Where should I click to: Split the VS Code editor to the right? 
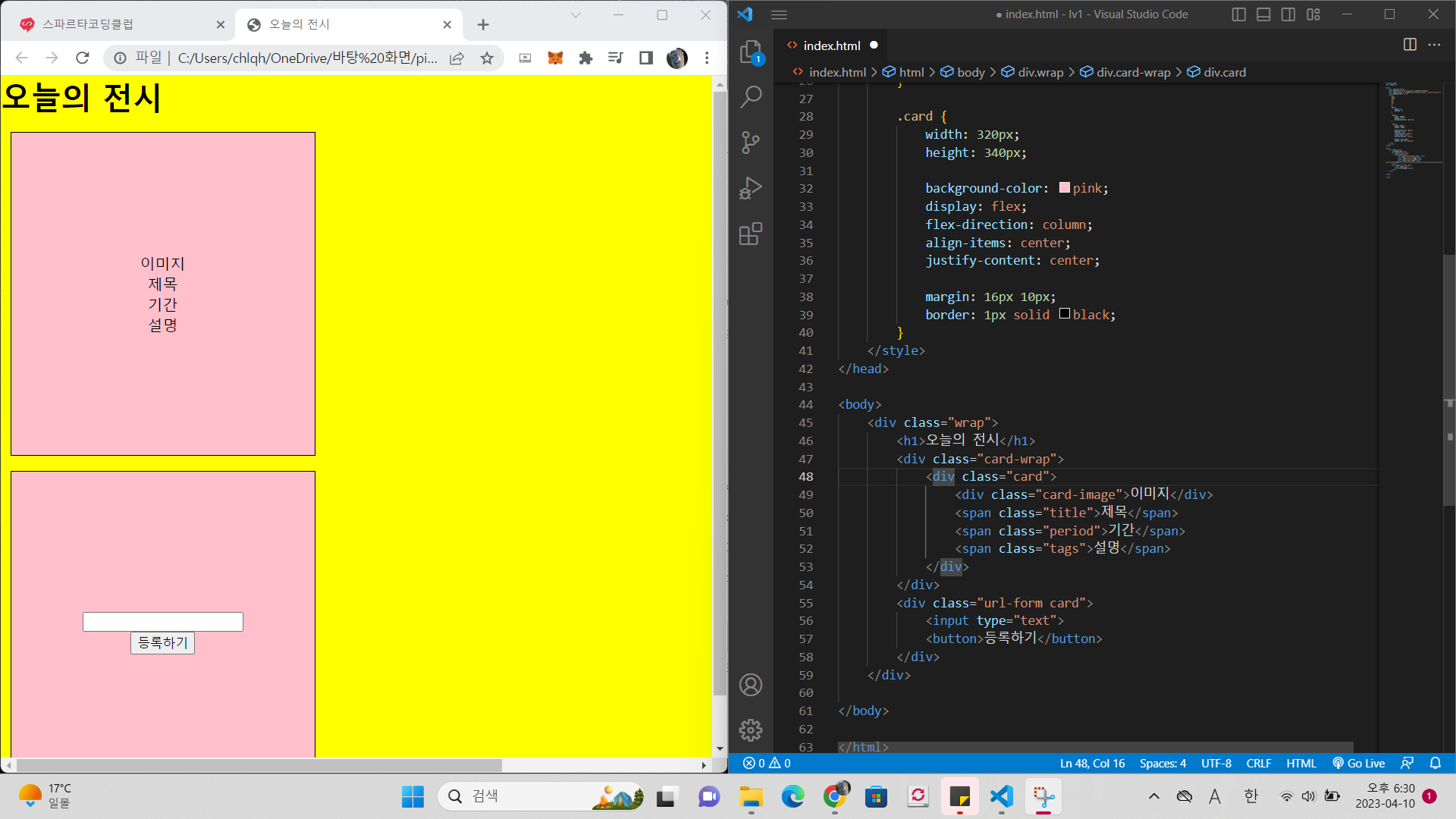tap(1410, 45)
